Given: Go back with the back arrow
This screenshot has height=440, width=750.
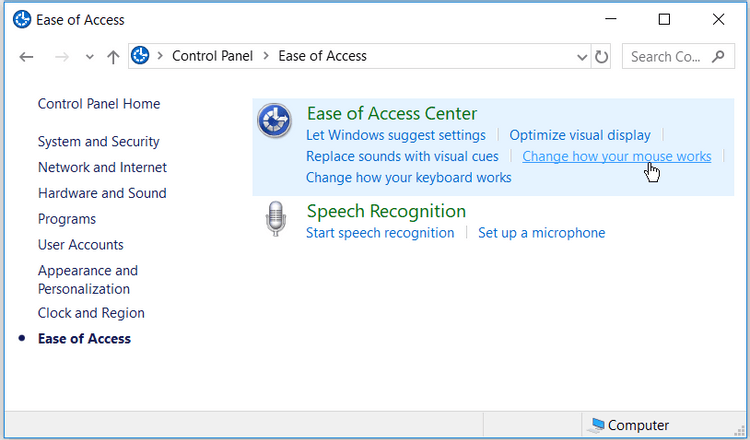Looking at the screenshot, I should 26,57.
